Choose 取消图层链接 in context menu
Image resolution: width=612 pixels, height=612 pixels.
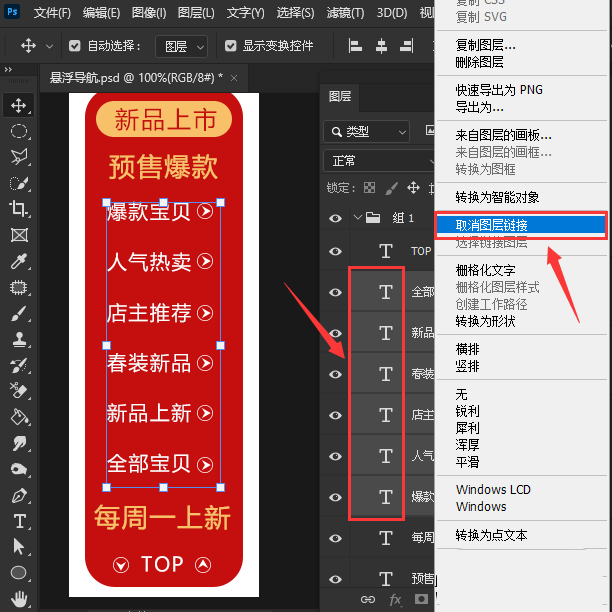(x=521, y=225)
